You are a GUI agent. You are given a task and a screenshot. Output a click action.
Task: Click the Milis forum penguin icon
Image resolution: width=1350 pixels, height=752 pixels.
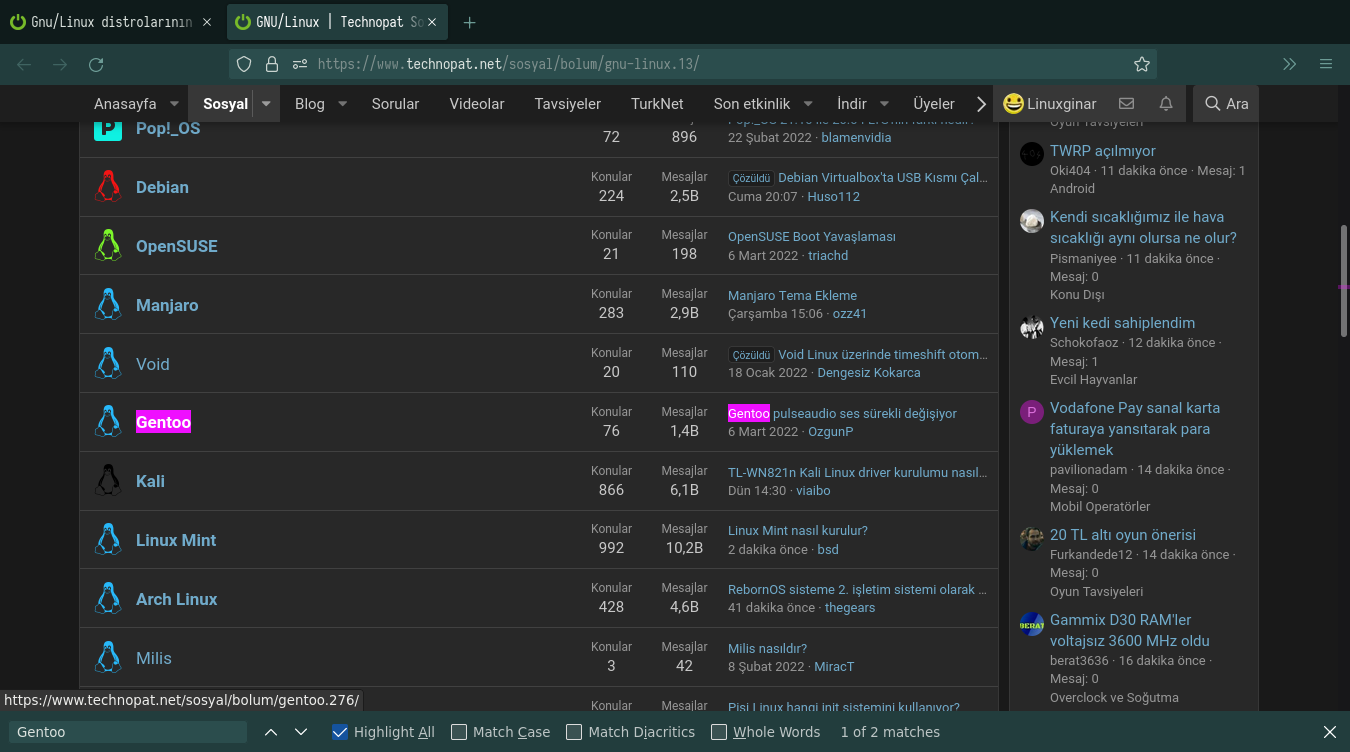[x=108, y=658]
